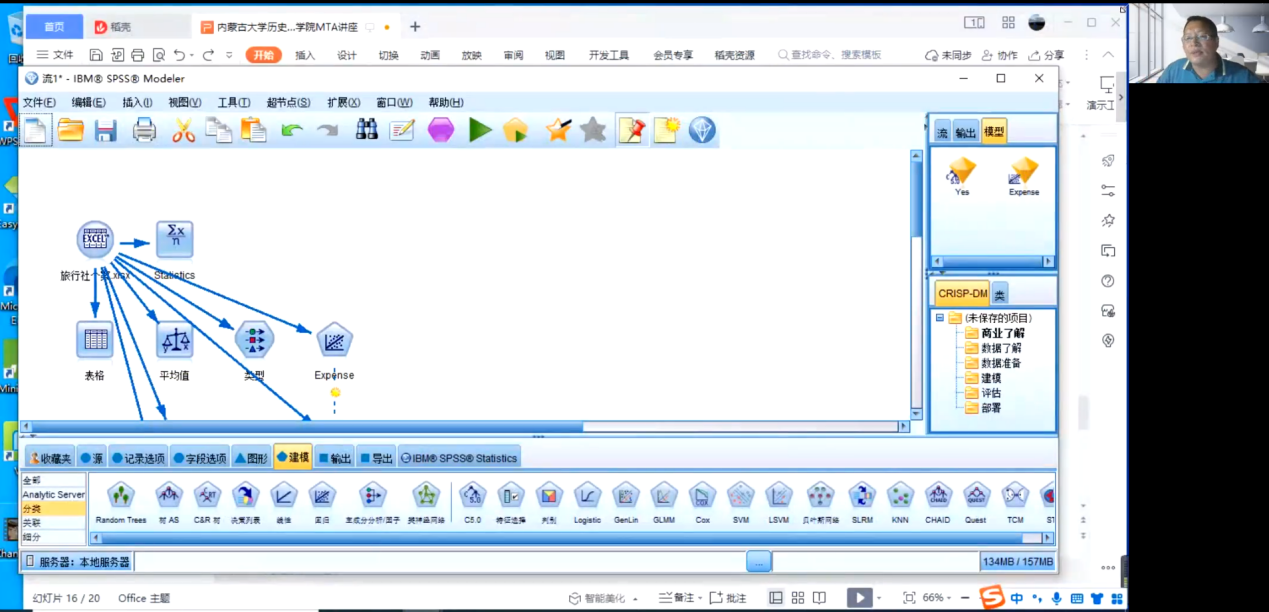Select the 建模 folder in project tree
This screenshot has width=1269, height=612.
(990, 378)
